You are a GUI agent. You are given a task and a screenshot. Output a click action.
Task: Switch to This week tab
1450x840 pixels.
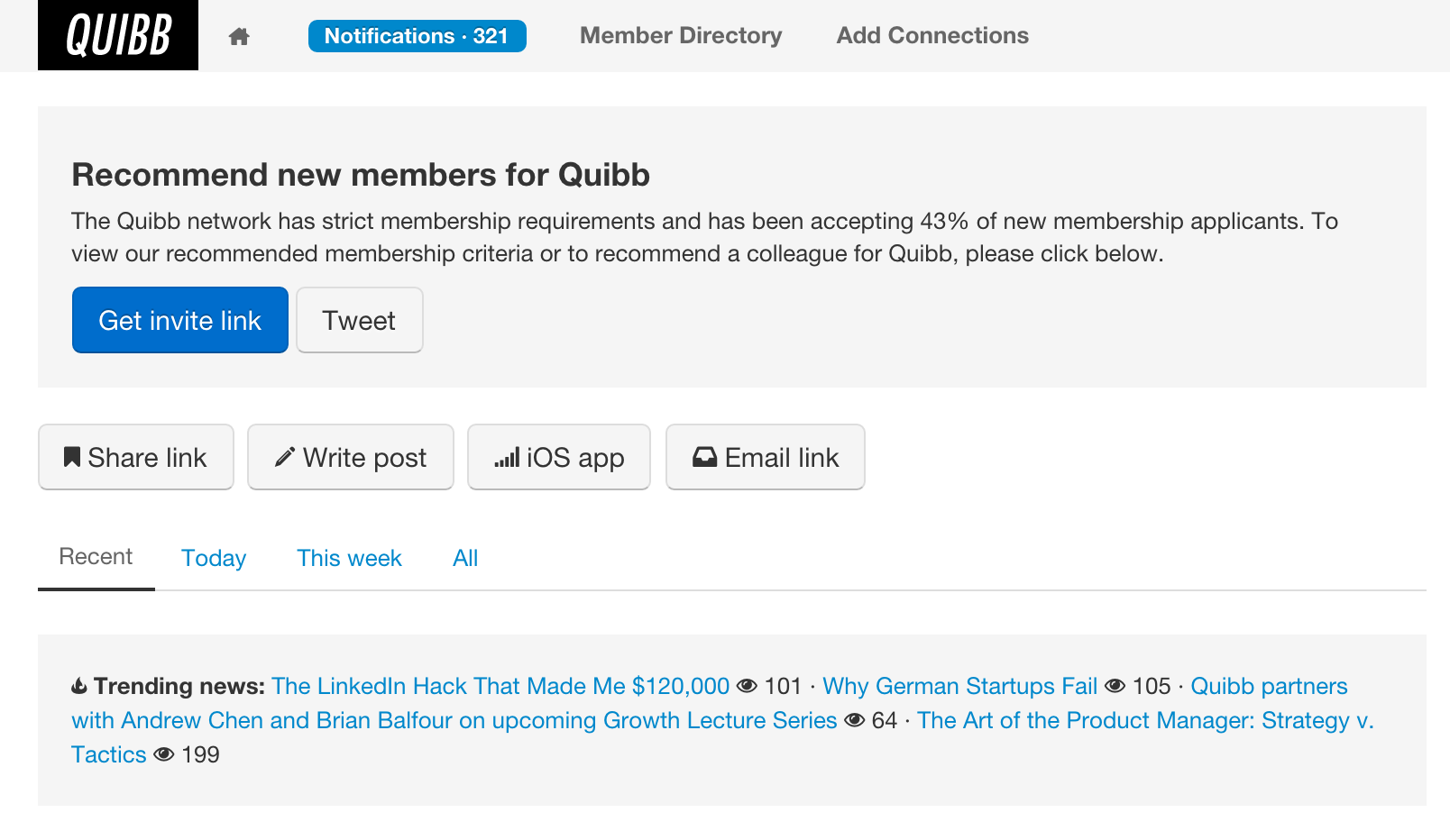point(349,558)
